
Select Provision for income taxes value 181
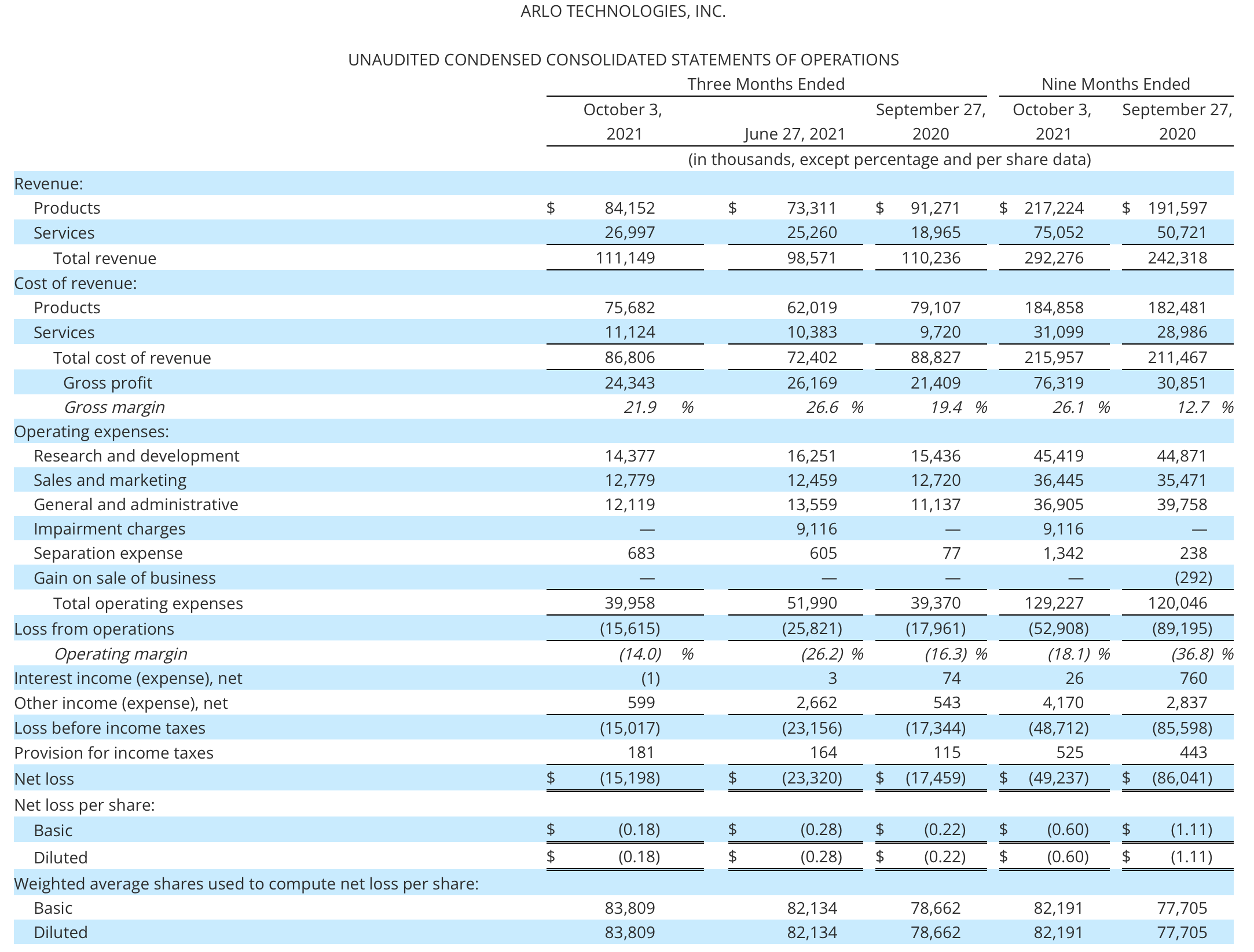641,752
